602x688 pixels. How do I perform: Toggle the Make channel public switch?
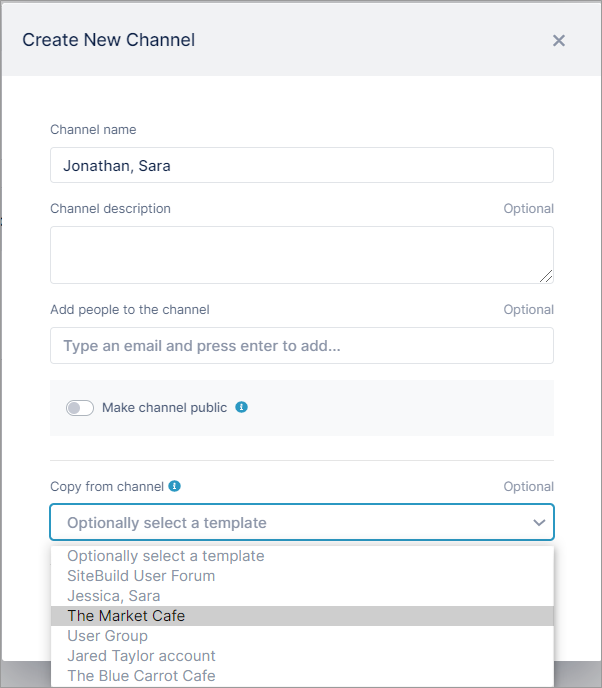point(80,408)
